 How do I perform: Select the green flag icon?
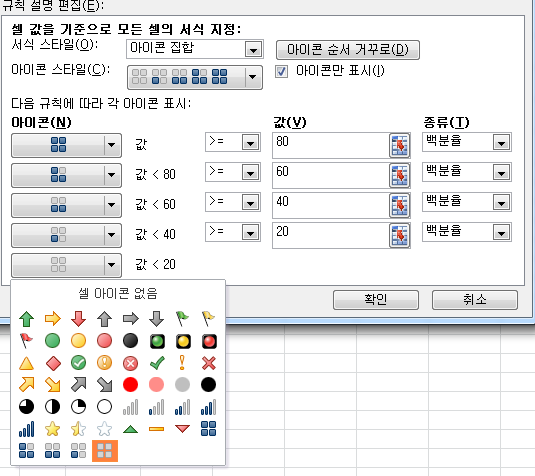(x=183, y=319)
